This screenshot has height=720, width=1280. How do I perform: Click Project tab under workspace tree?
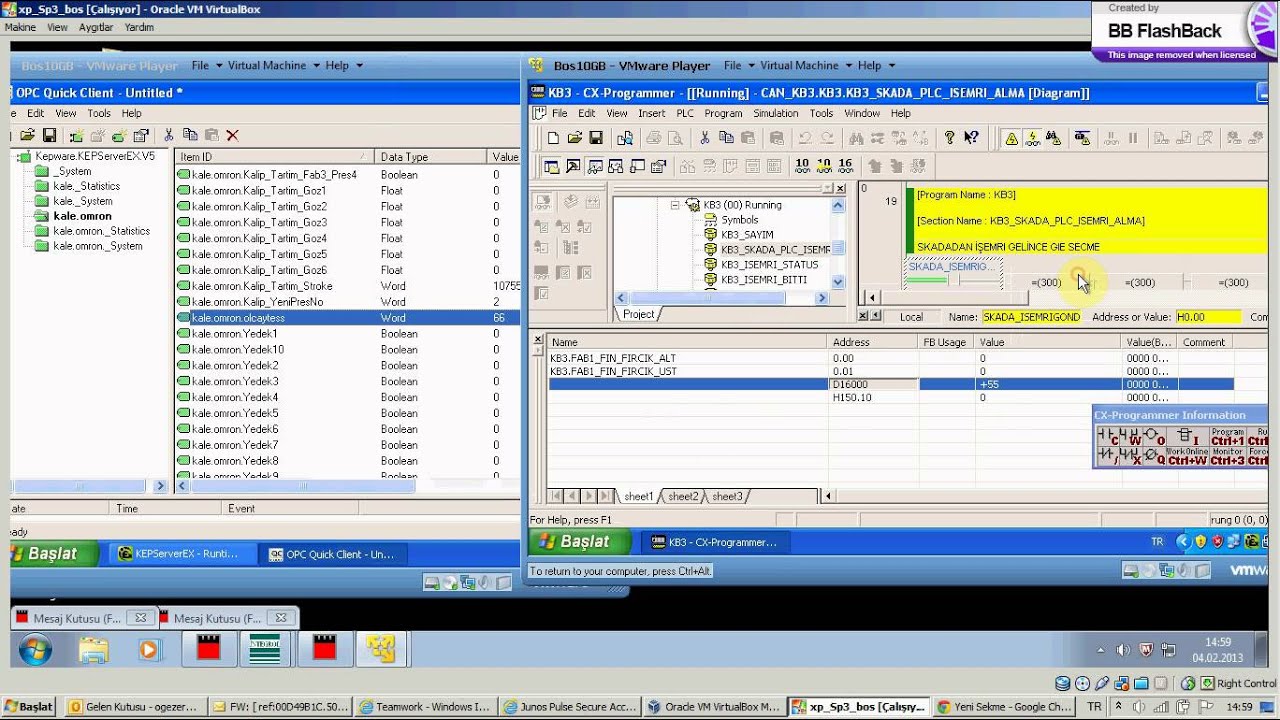[x=639, y=314]
